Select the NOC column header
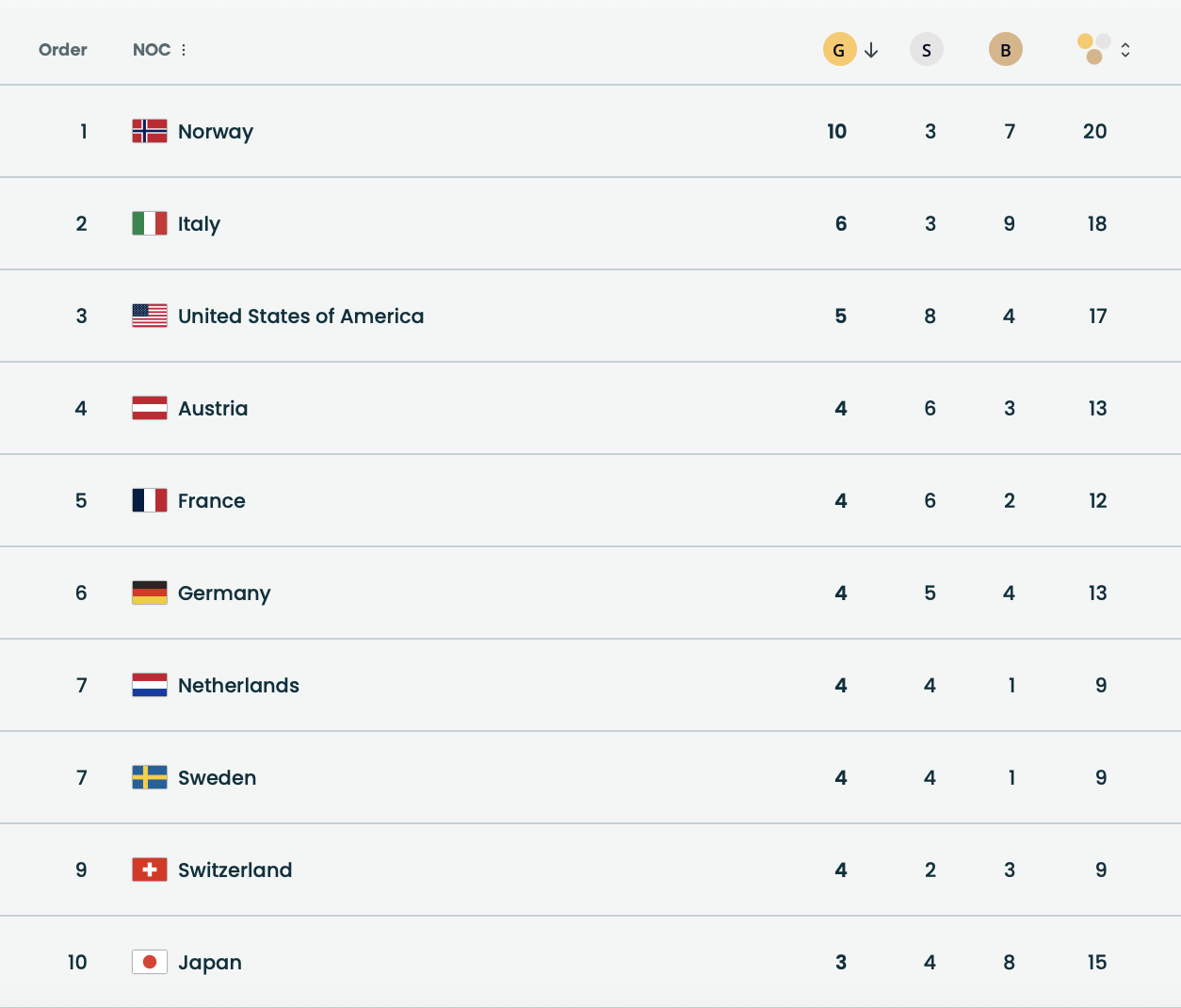Image resolution: width=1181 pixels, height=1008 pixels. (x=152, y=50)
